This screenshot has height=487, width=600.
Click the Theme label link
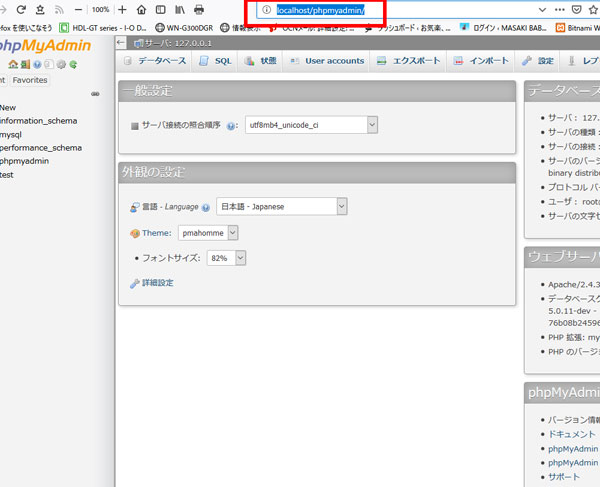coord(157,233)
